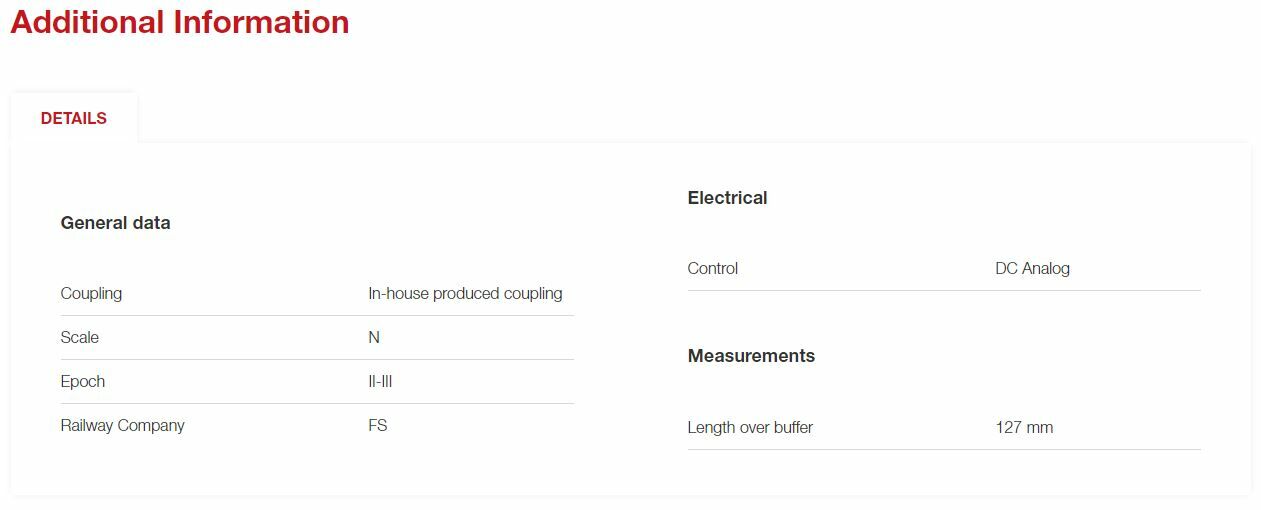Click the Measurements section heading

click(751, 356)
